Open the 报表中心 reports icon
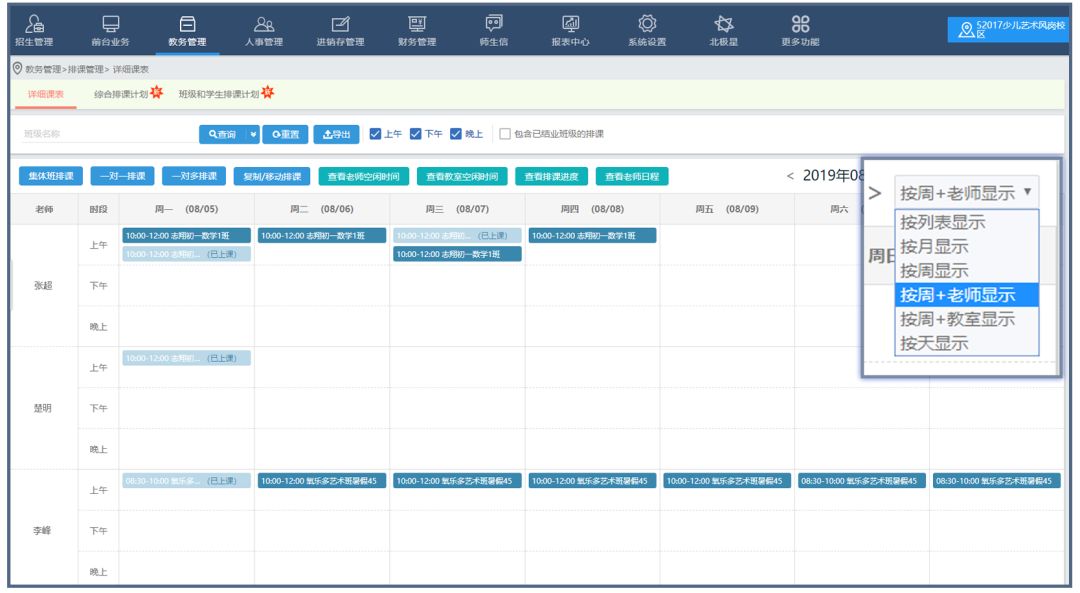This screenshot has height=593, width=1080. point(570,24)
